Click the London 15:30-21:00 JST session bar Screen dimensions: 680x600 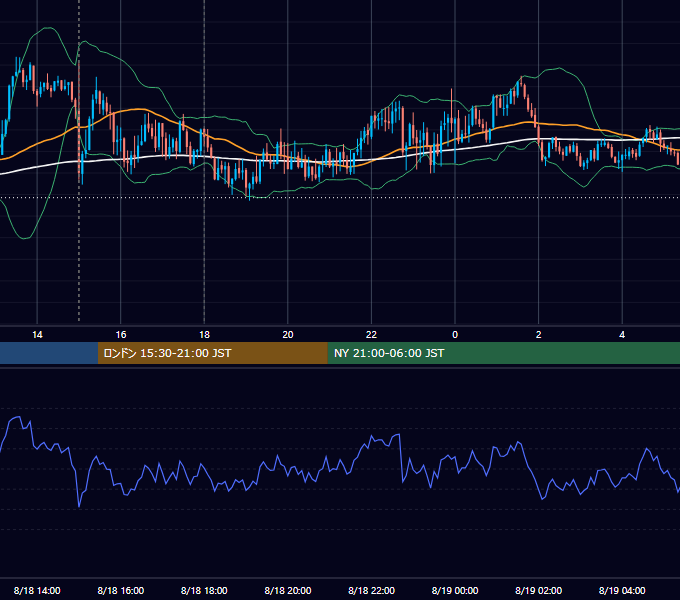click(212, 353)
